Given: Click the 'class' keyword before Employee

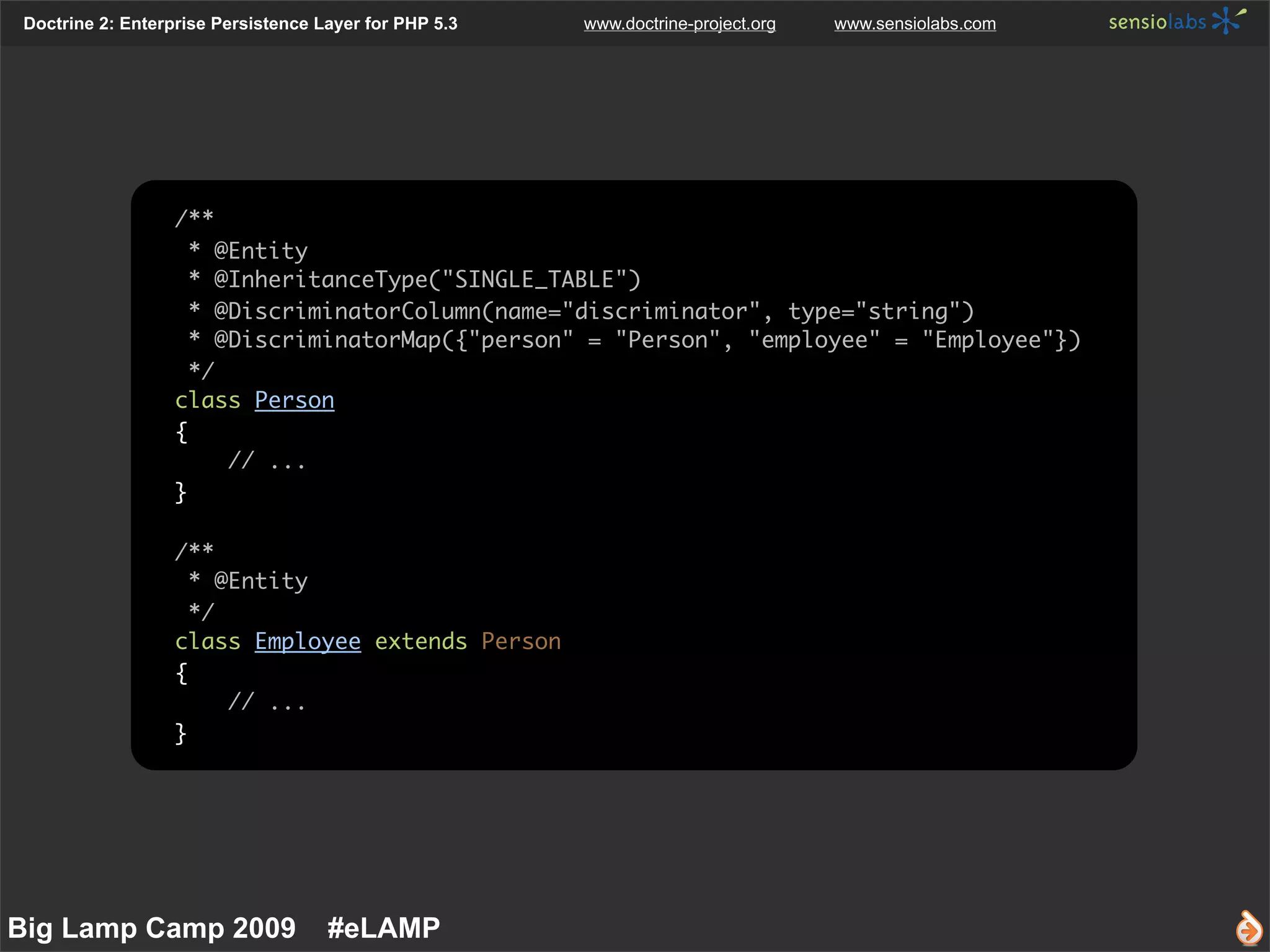Looking at the screenshot, I should point(208,641).
